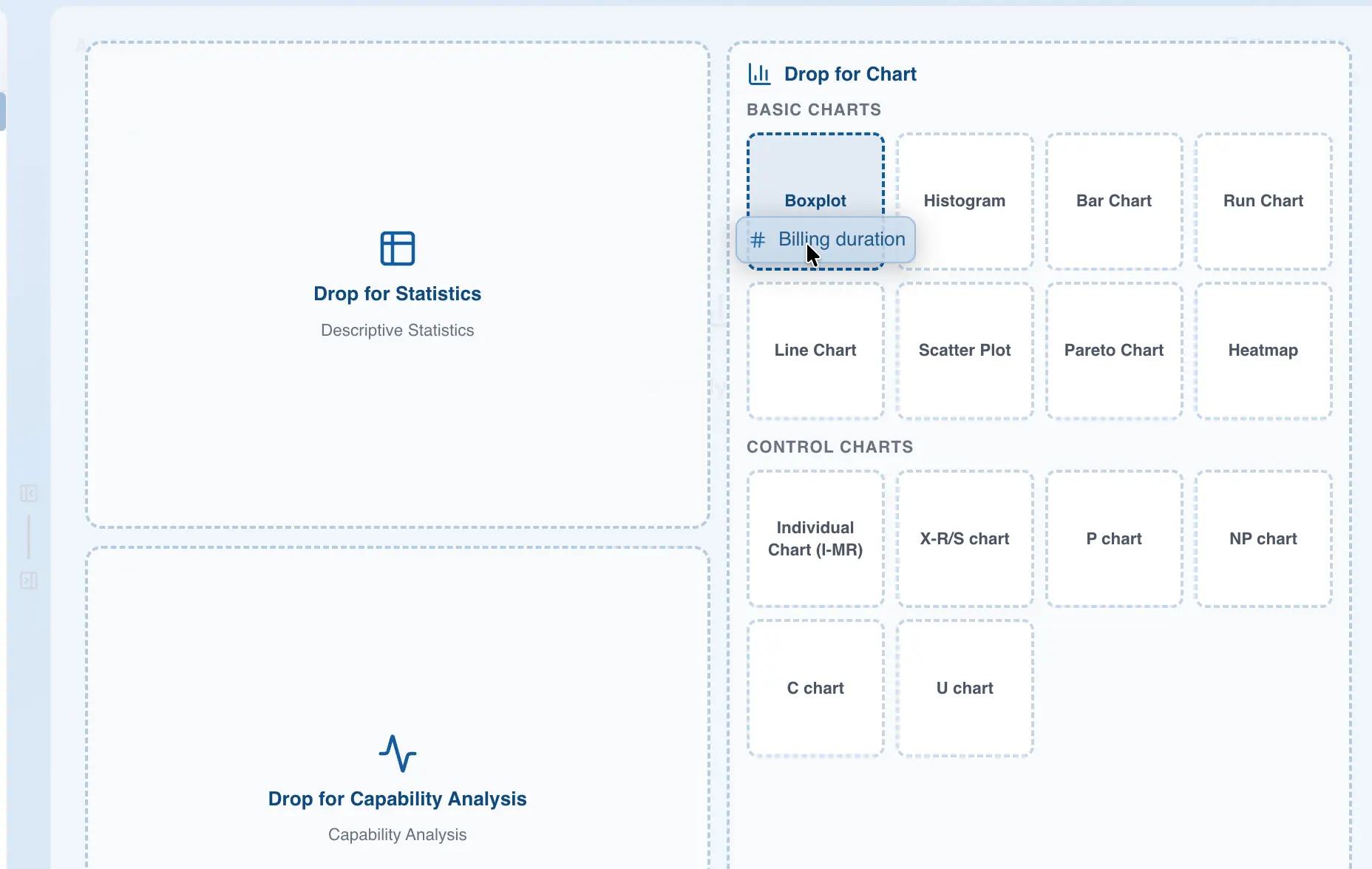This screenshot has width=1372, height=869.
Task: Click the CONTROL CHARTS section header
Action: coord(830,447)
